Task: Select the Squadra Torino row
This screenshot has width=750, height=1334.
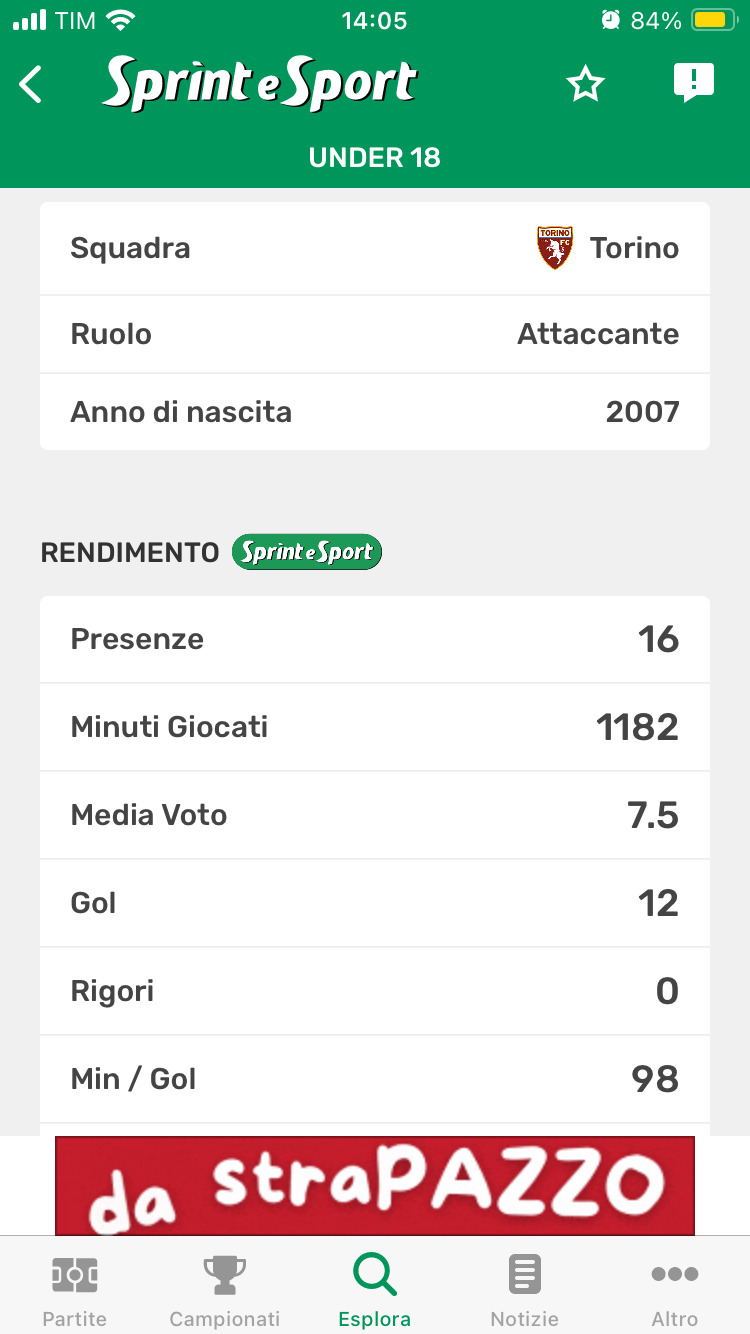Action: pyautogui.click(x=375, y=248)
